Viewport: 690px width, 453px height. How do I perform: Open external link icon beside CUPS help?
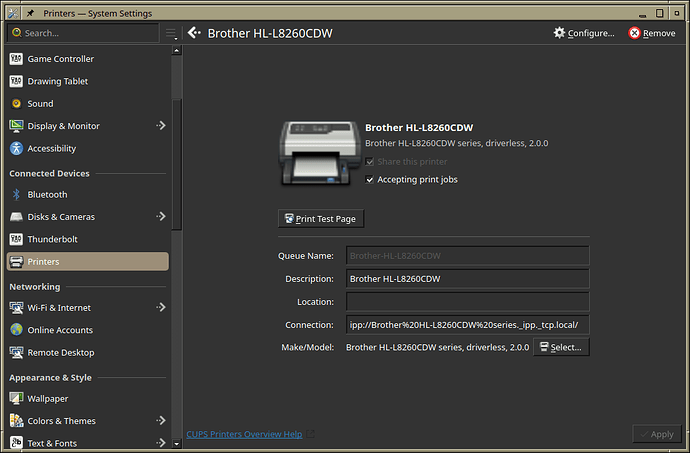pyautogui.click(x=310, y=434)
